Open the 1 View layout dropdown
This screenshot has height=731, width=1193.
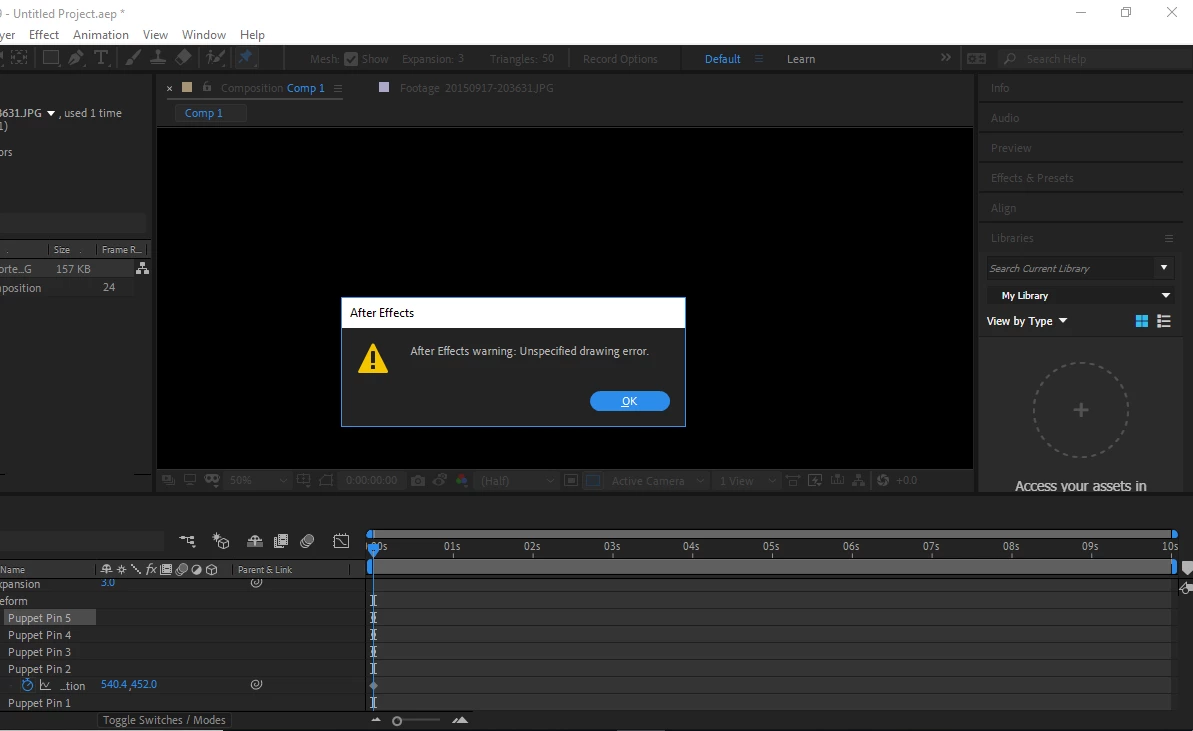(x=747, y=481)
